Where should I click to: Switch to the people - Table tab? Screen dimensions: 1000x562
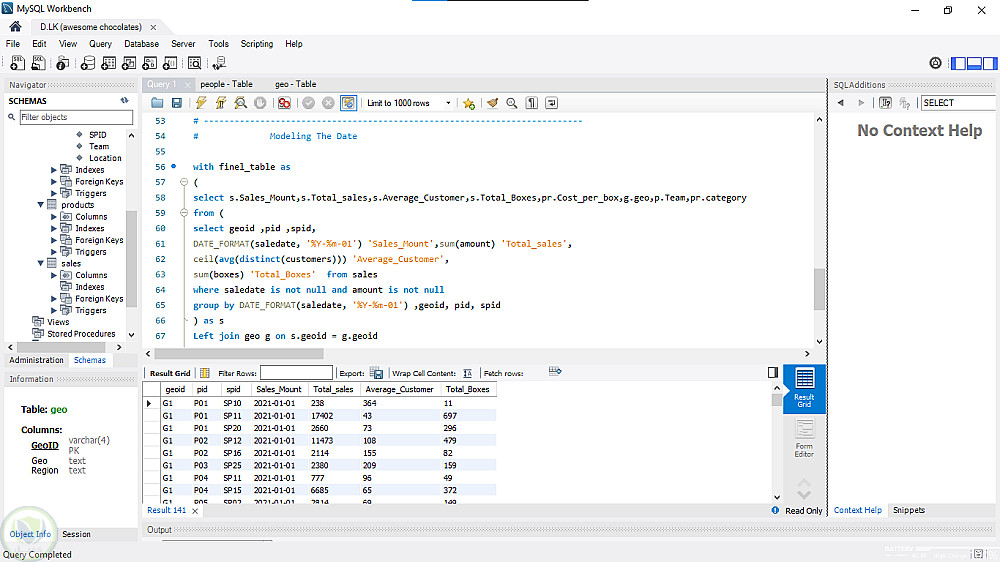(x=226, y=84)
